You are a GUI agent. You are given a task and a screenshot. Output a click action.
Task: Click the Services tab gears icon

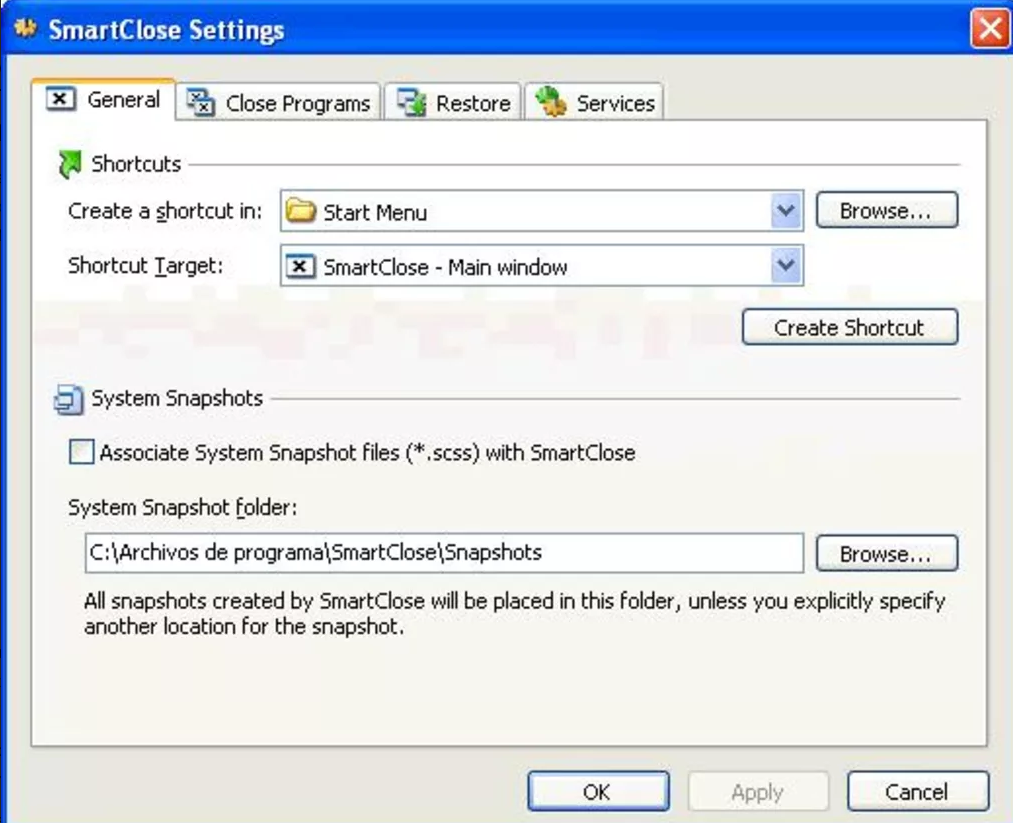point(550,103)
